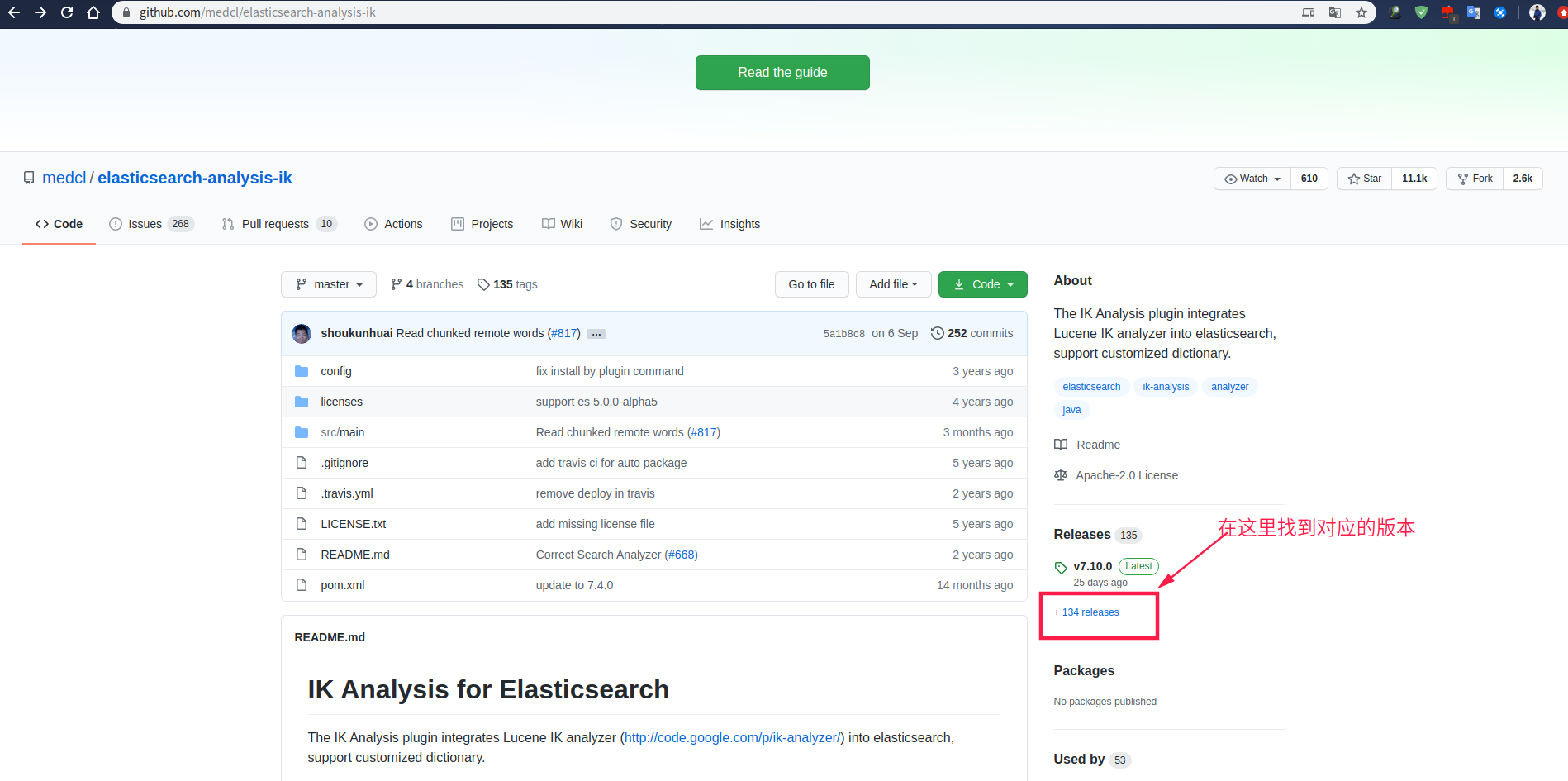Open the LICENSE.txt file
Screen dimensions: 1568x781
pos(354,524)
